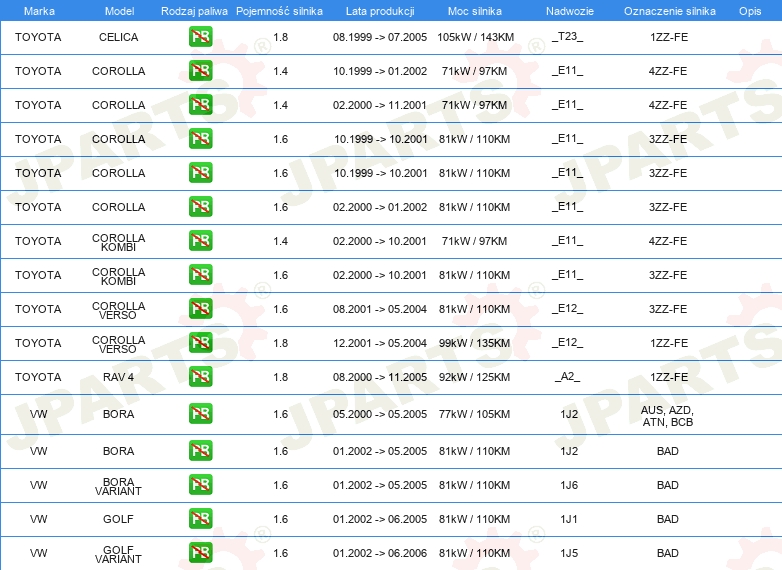
Task: Click the Oznaczenie silnika column header
Action: click(x=669, y=10)
